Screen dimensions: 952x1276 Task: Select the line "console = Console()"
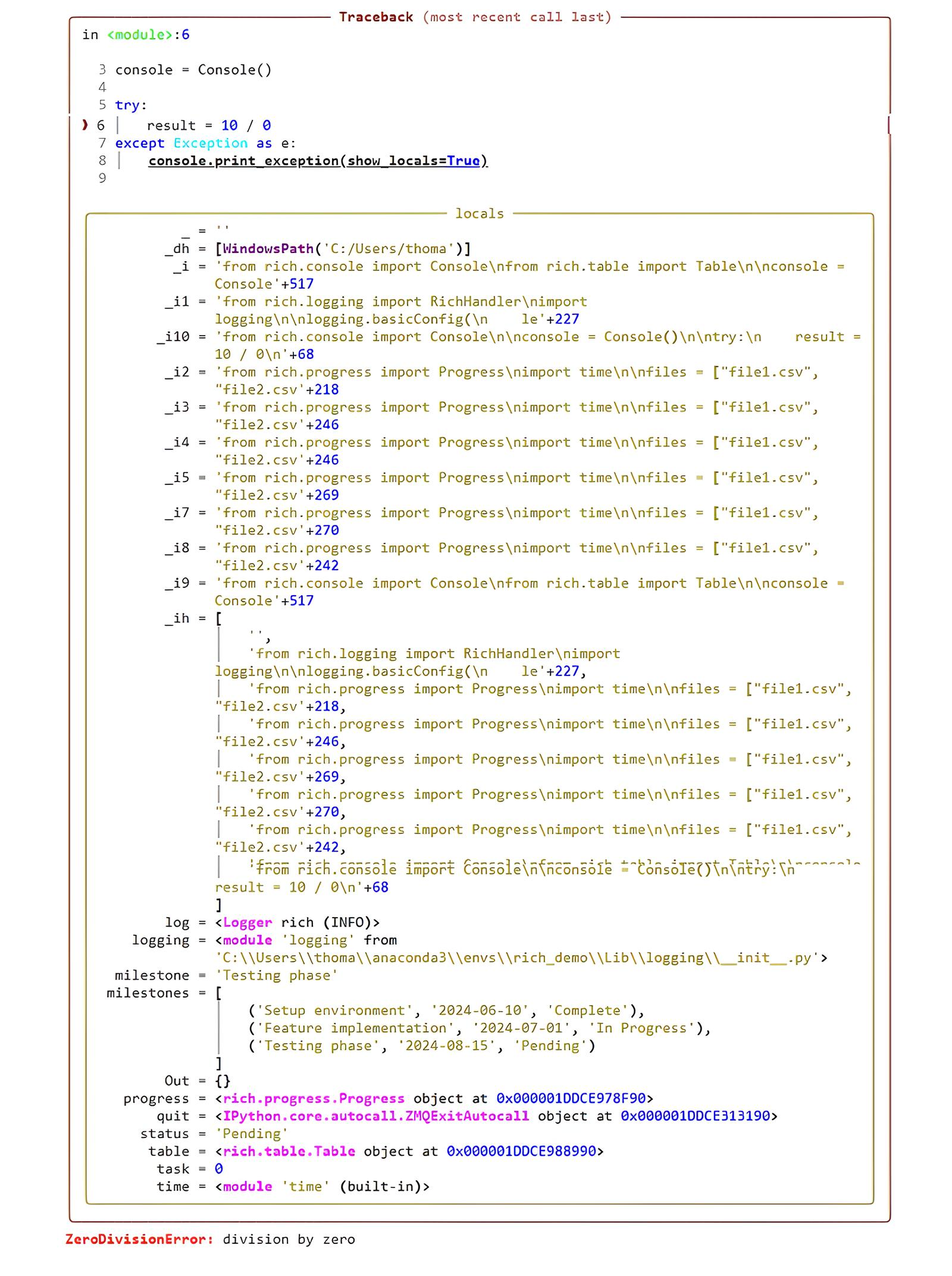coord(193,70)
